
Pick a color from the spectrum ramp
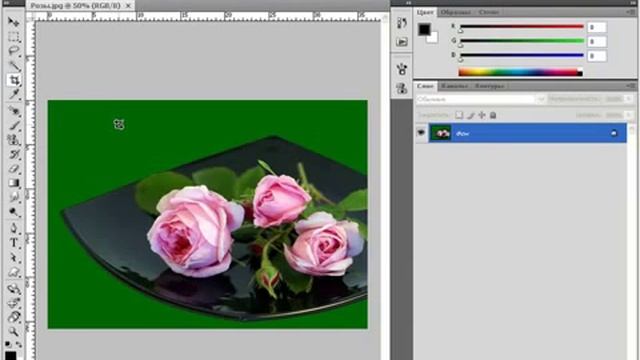pos(520,72)
